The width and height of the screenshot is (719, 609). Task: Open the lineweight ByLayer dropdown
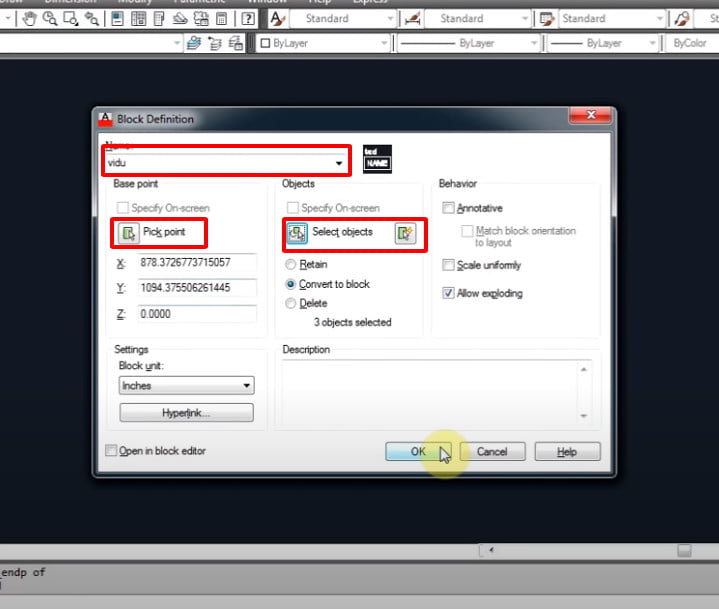(x=603, y=43)
